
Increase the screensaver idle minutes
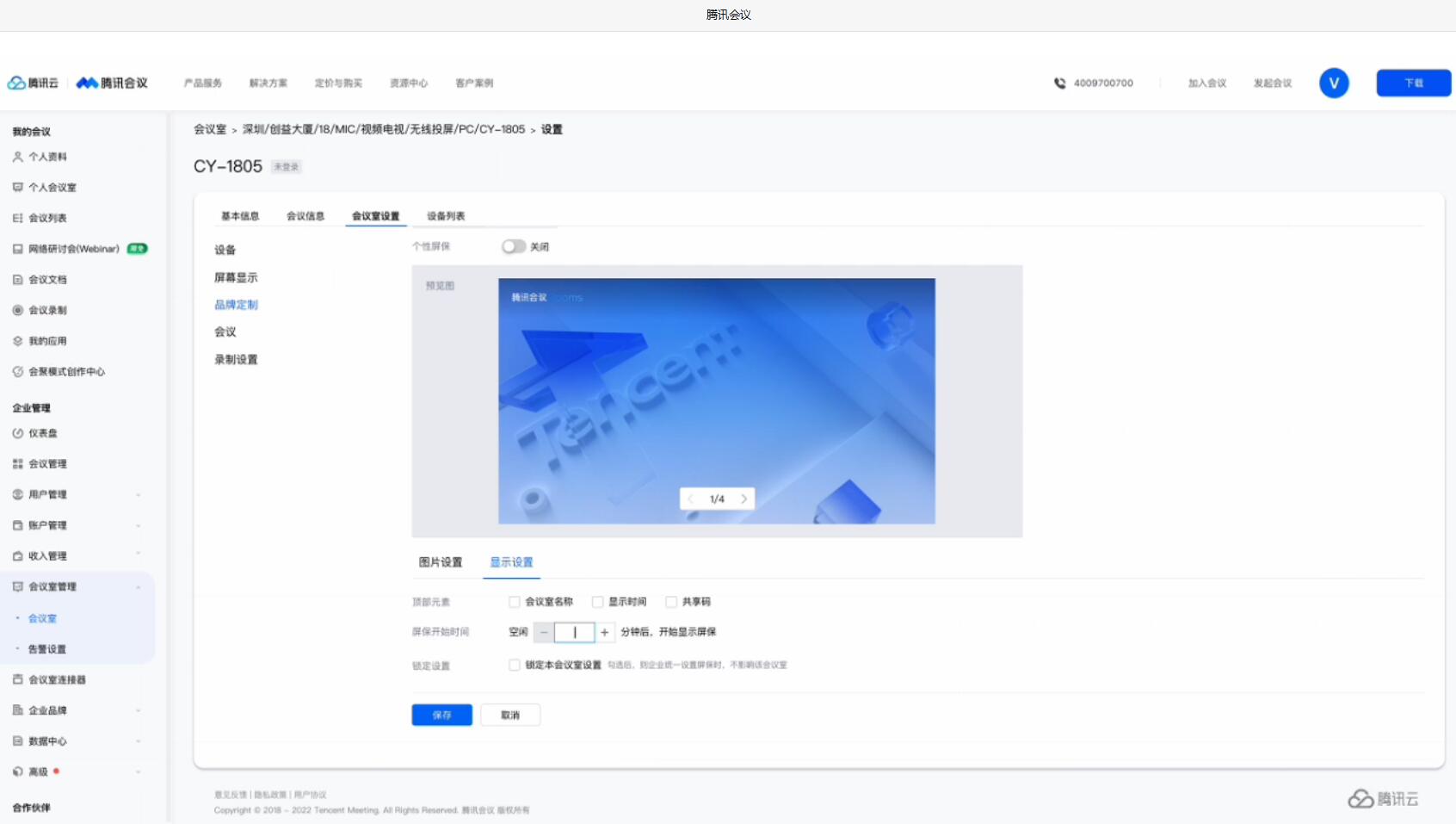[x=605, y=632]
